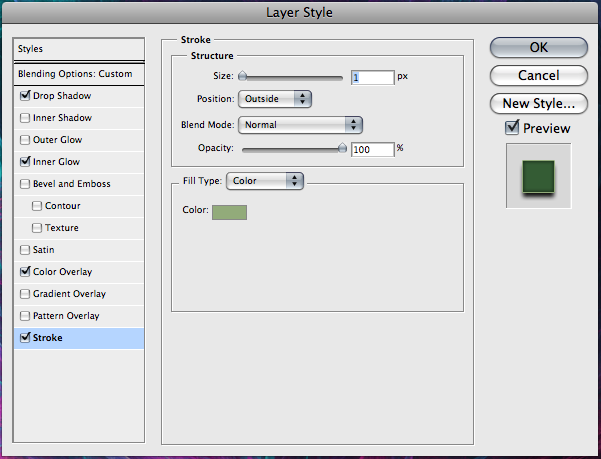Select the Drop Shadow label in styles list

click(x=62, y=96)
